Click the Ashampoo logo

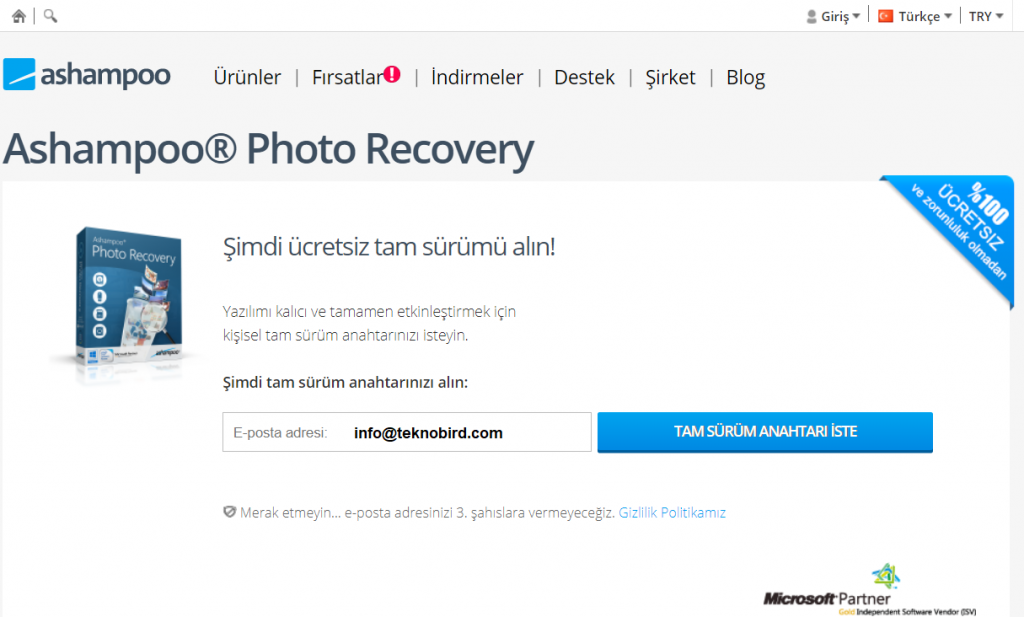[x=87, y=74]
